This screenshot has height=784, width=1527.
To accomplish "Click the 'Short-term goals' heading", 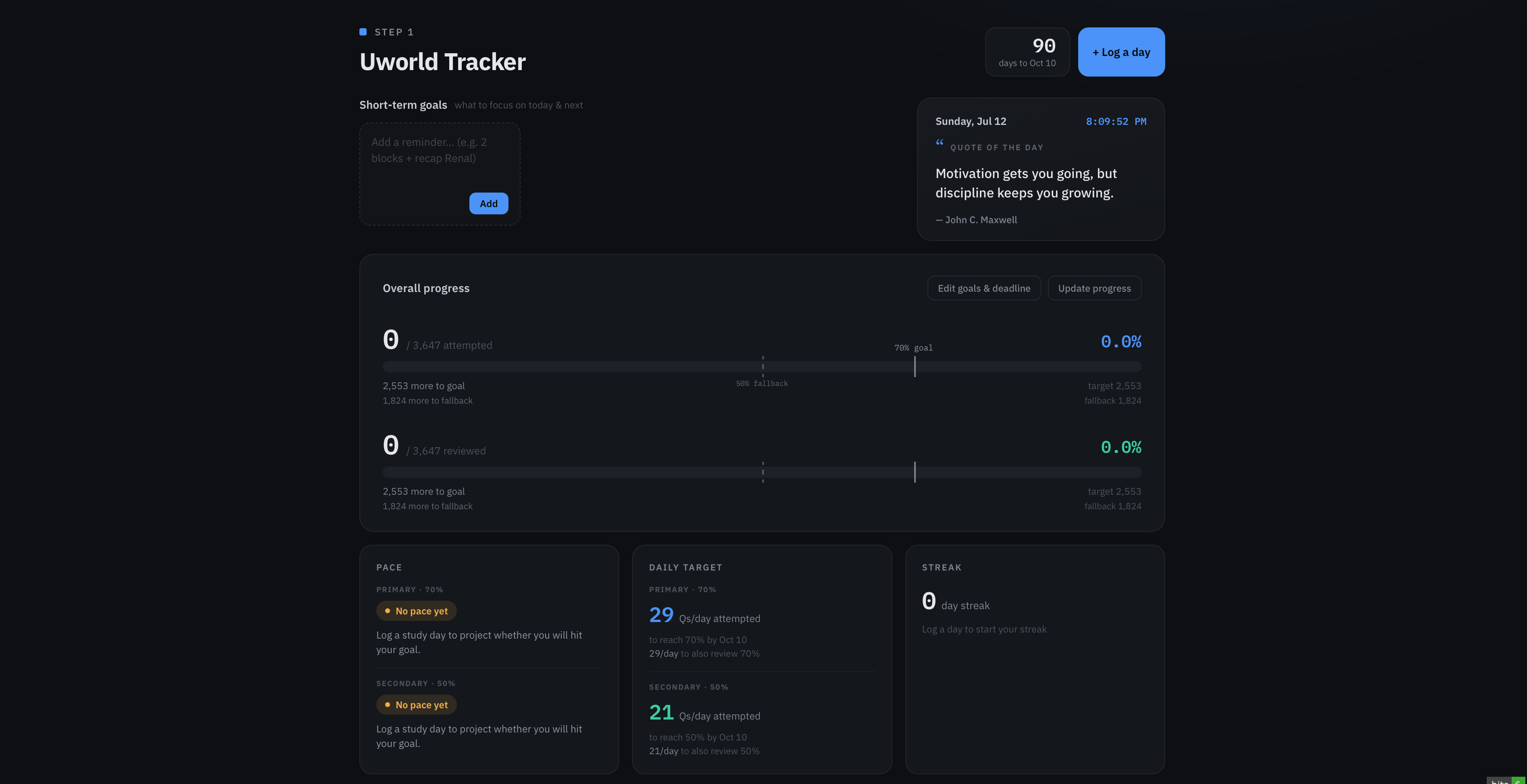I will tap(403, 105).
